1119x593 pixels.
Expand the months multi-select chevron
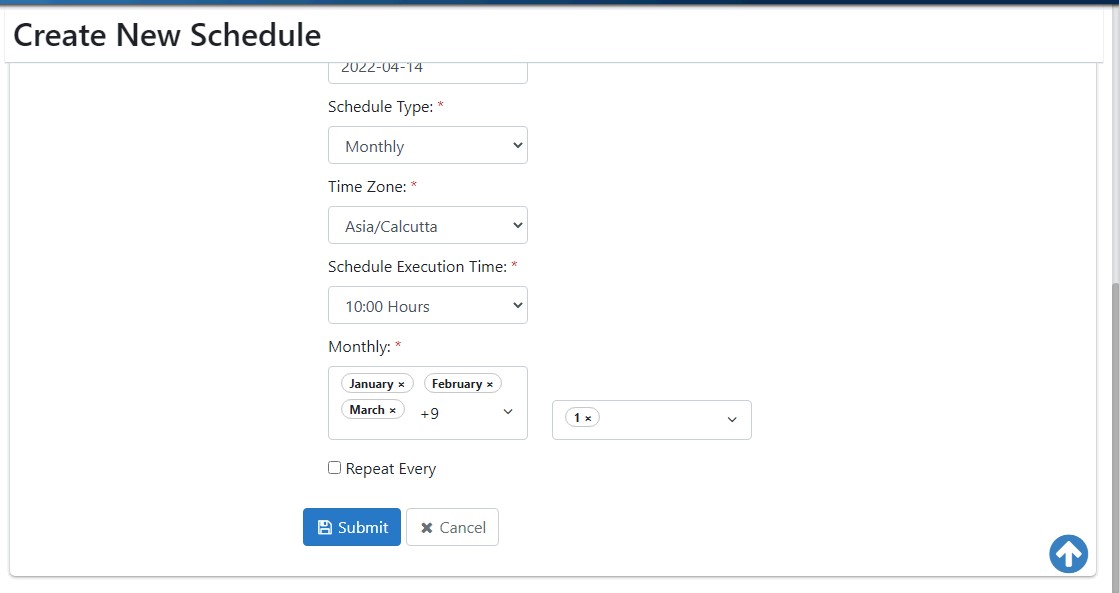point(508,412)
